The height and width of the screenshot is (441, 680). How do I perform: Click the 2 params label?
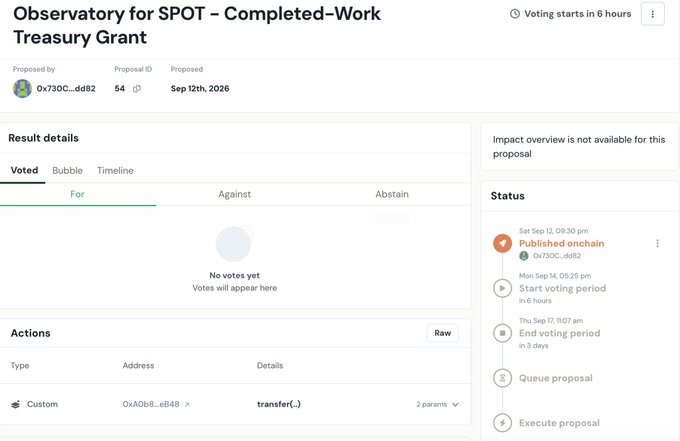click(x=431, y=404)
